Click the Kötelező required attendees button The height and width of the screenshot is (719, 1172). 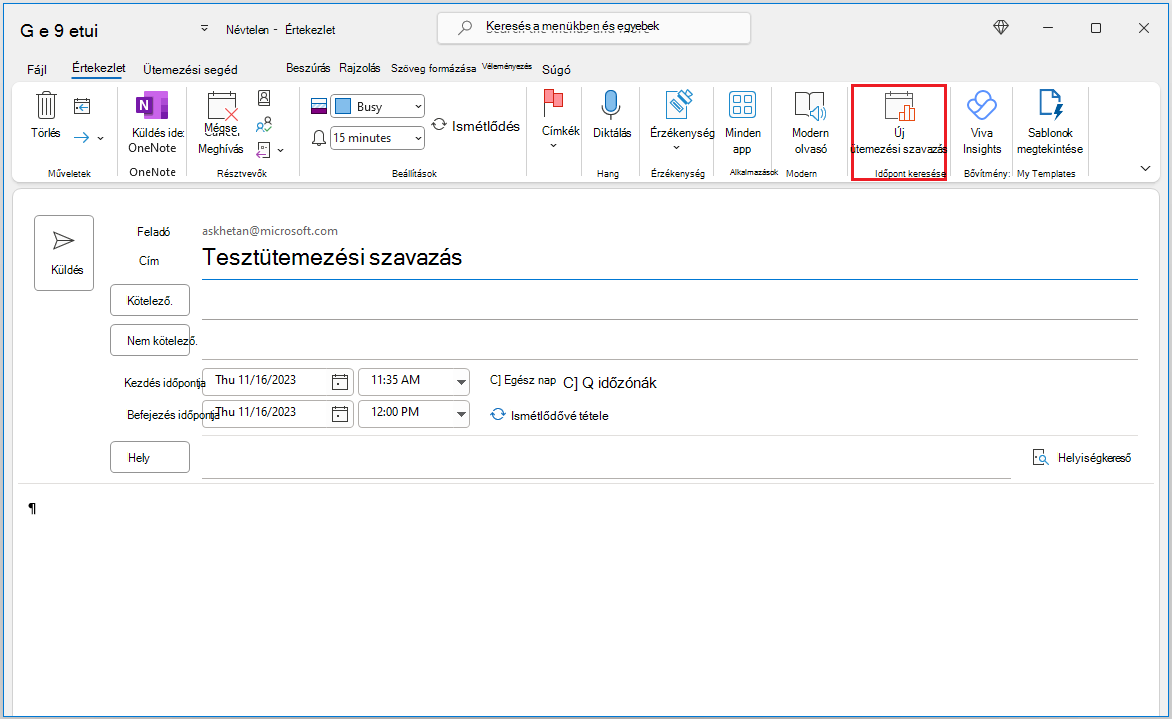click(x=149, y=300)
